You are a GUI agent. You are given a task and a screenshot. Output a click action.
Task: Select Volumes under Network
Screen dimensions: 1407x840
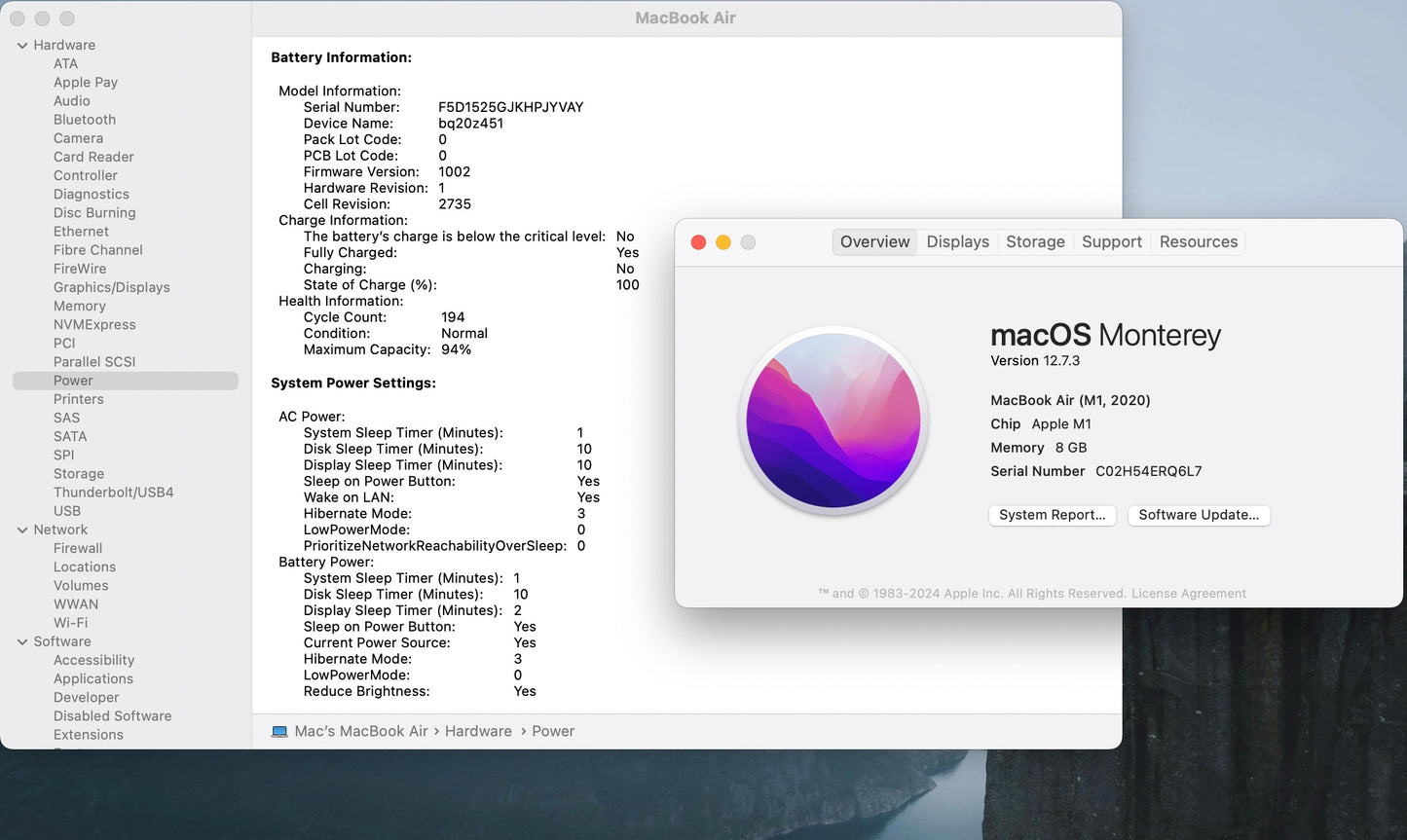pos(81,586)
